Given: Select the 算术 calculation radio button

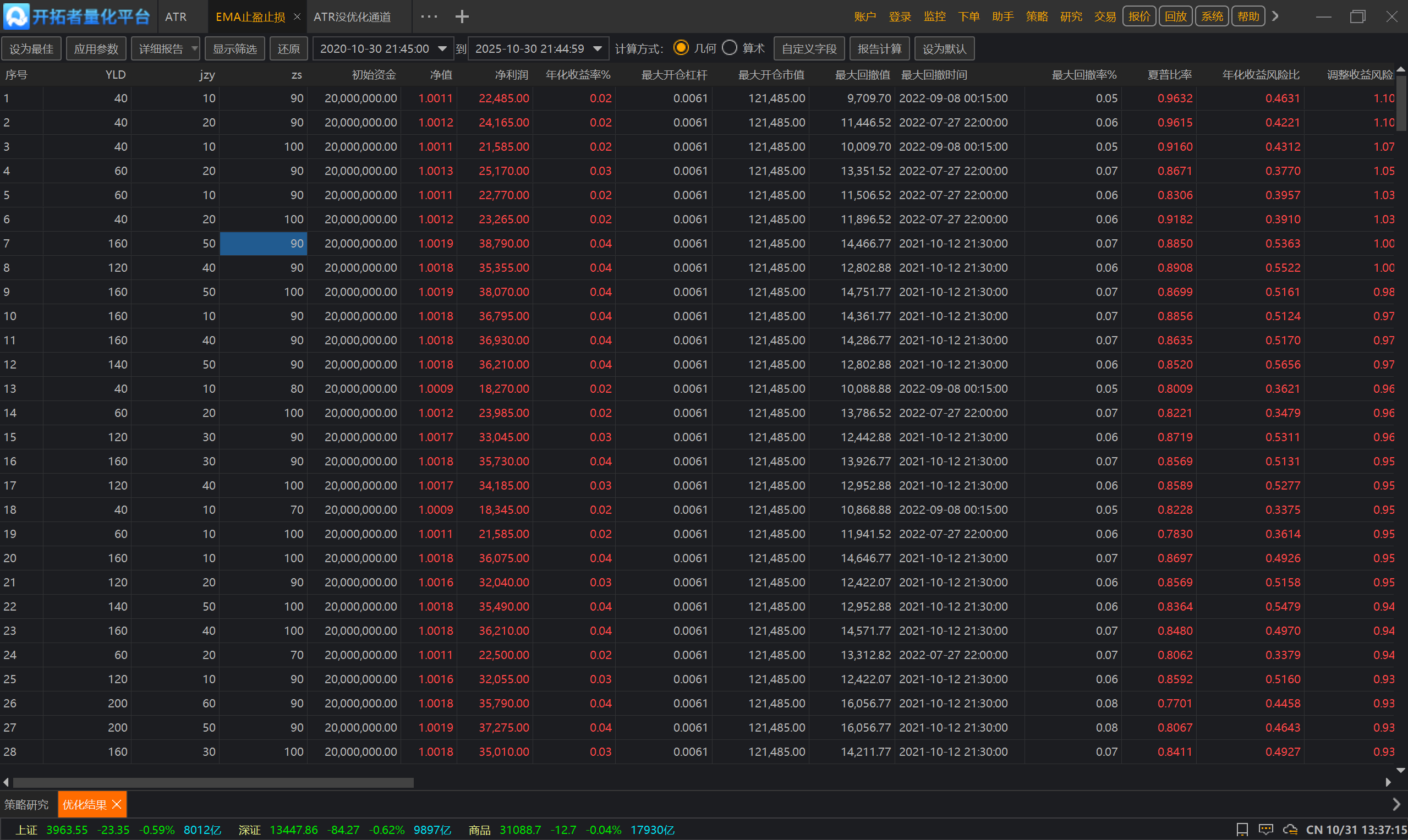Looking at the screenshot, I should [x=730, y=48].
